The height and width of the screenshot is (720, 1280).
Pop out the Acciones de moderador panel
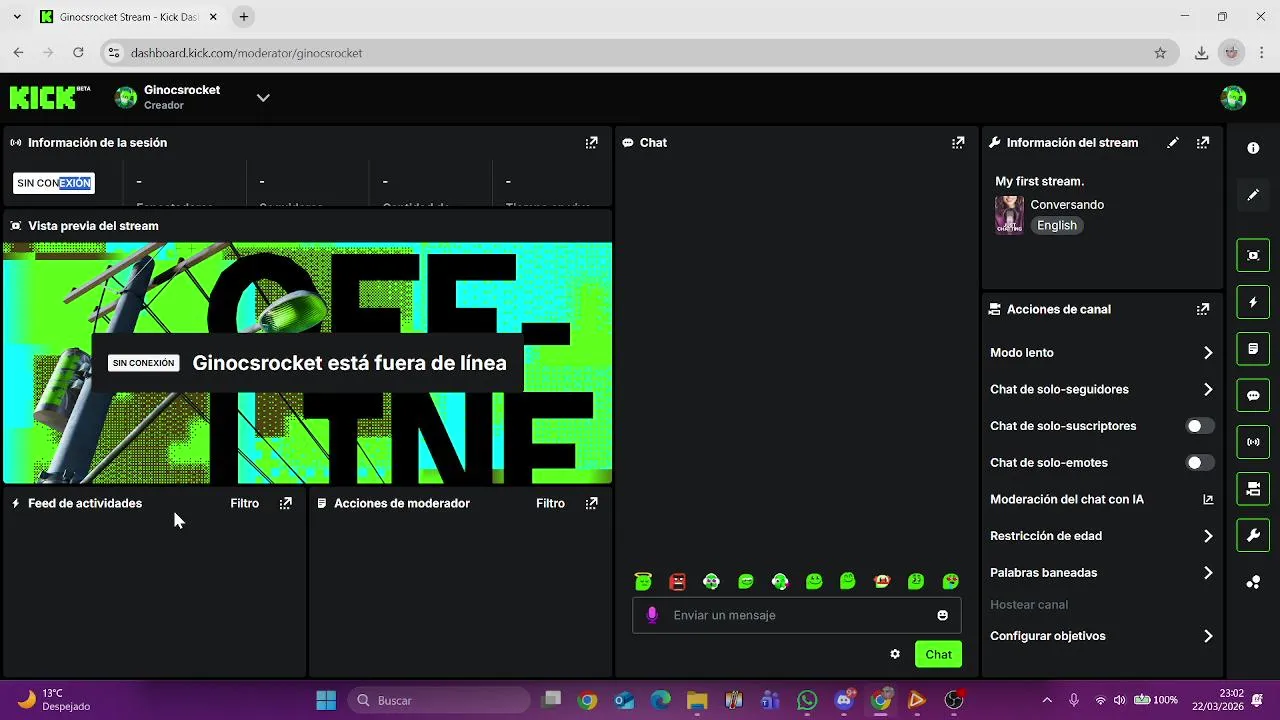click(591, 504)
